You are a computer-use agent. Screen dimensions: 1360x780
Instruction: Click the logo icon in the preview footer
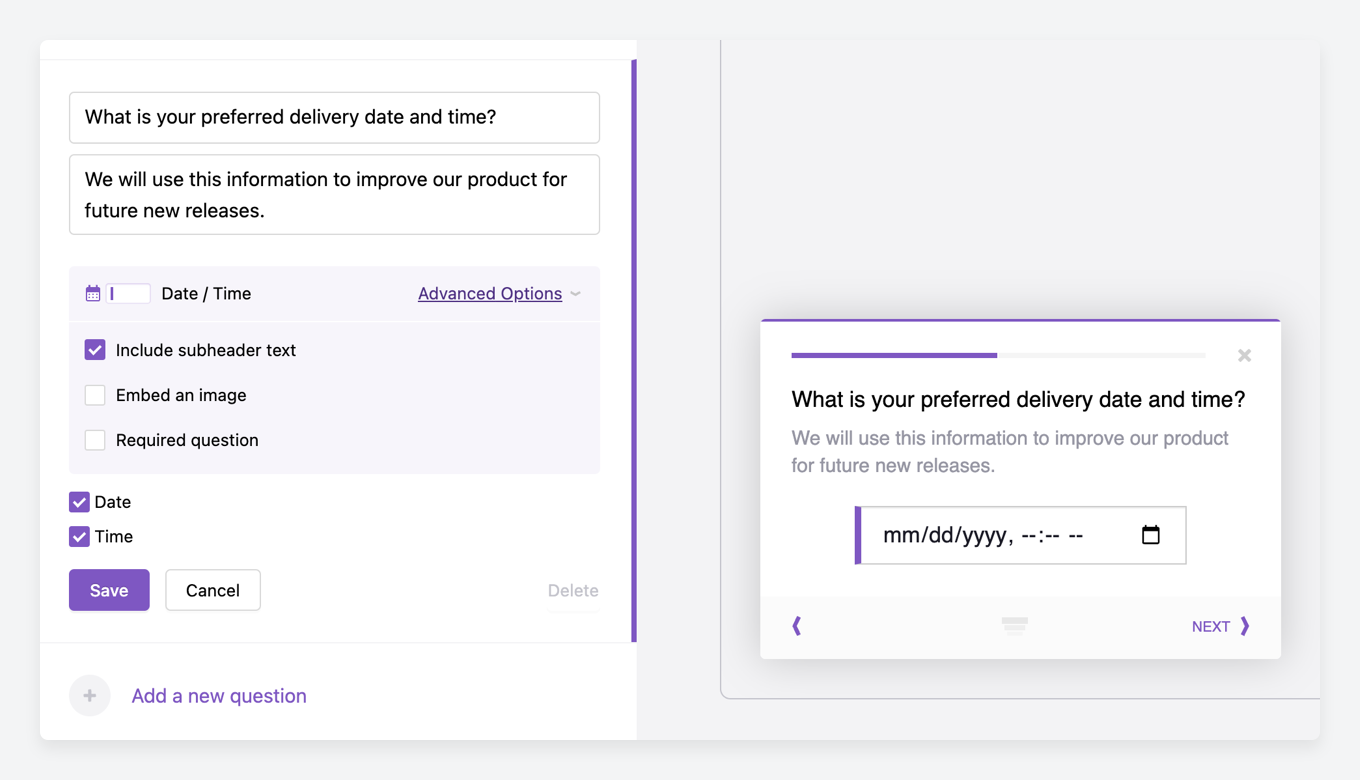point(1015,626)
